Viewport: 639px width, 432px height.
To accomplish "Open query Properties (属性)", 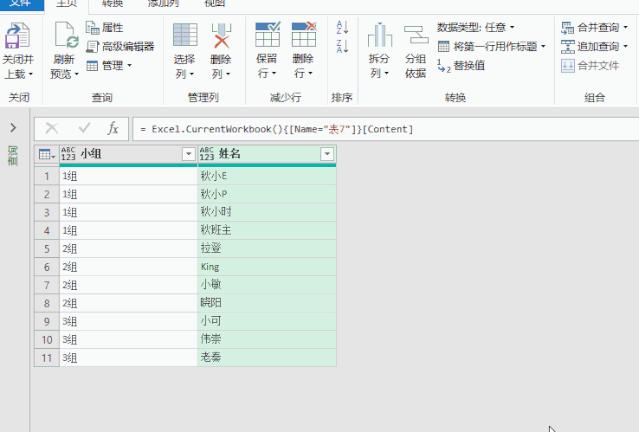I will tap(105, 28).
